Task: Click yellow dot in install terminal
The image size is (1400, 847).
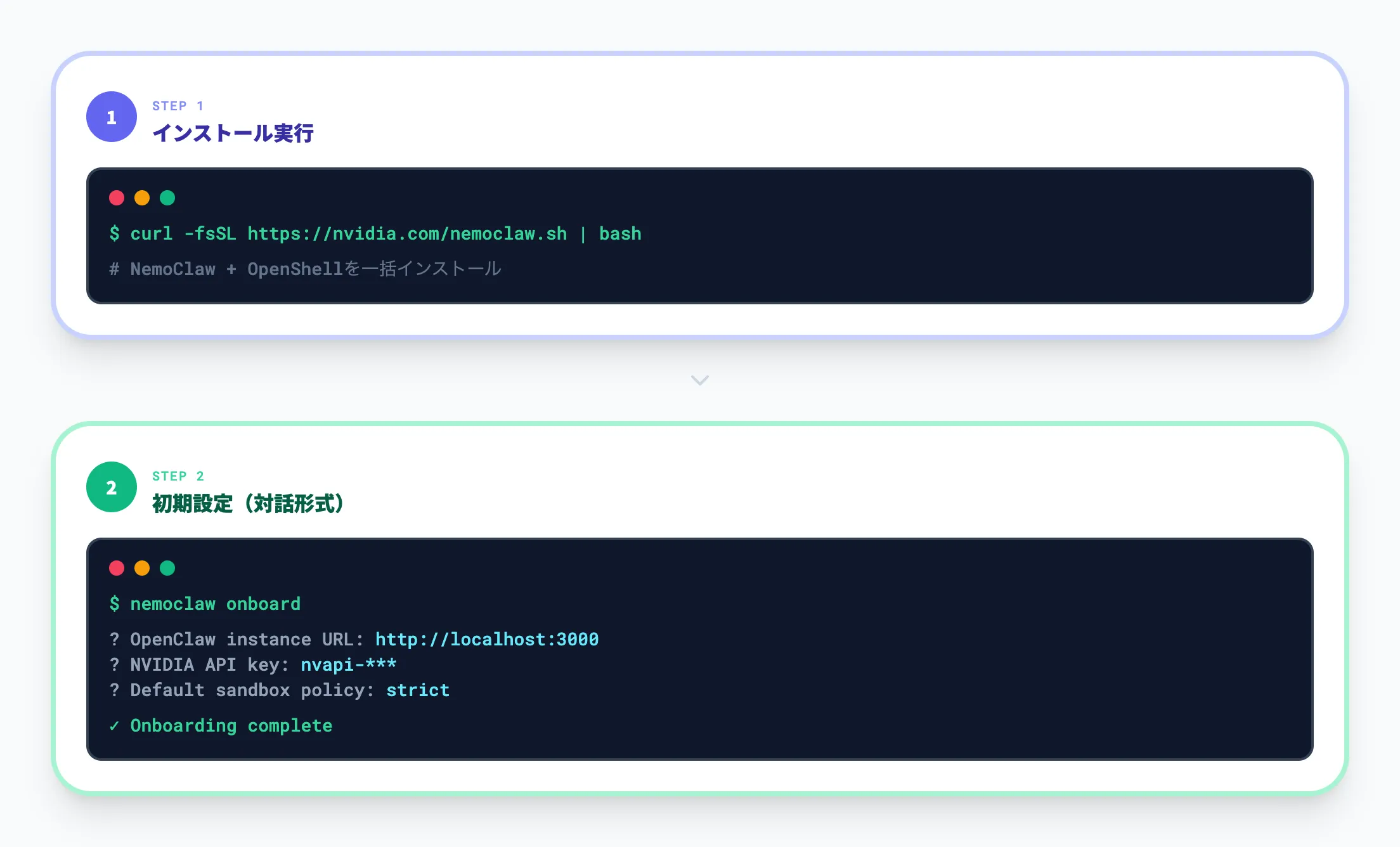Action: click(142, 198)
